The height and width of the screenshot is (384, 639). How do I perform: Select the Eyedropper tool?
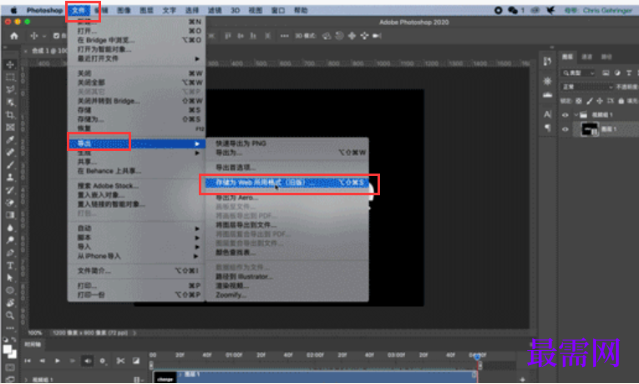[11, 140]
